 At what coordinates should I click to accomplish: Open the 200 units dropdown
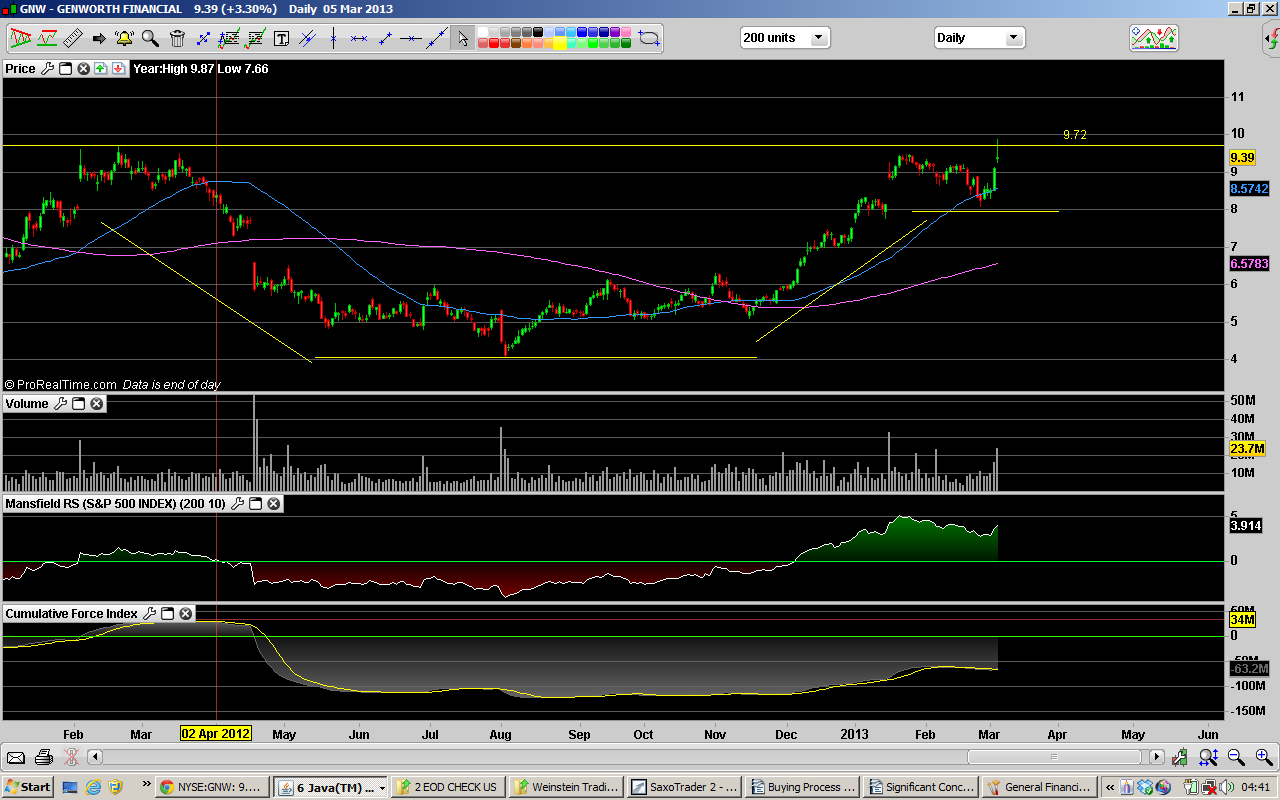[819, 38]
